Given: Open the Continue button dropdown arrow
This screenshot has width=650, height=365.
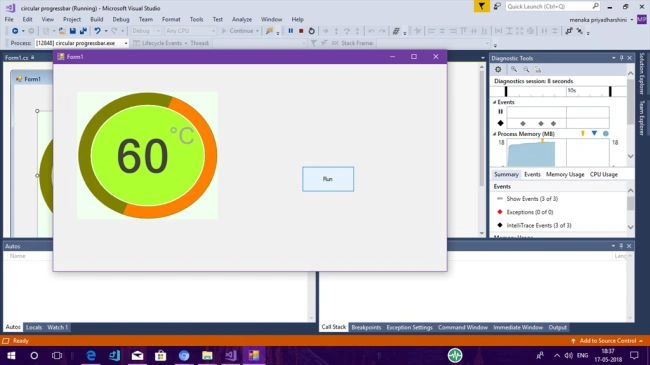Looking at the screenshot, I should click(x=257, y=31).
